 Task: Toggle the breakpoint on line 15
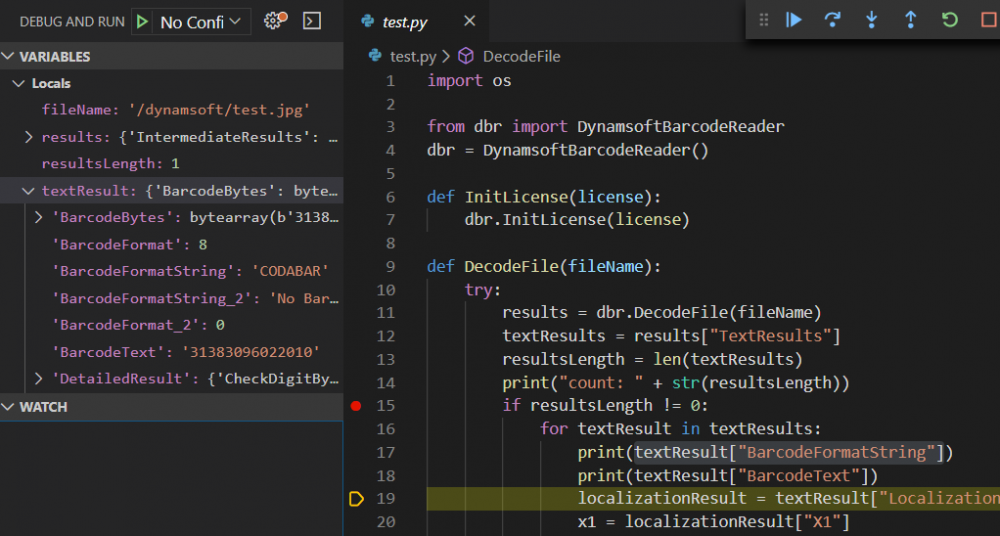click(356, 406)
